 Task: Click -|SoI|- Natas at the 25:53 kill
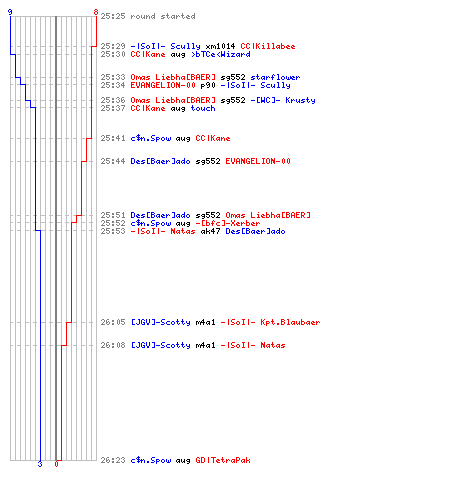pos(163,231)
